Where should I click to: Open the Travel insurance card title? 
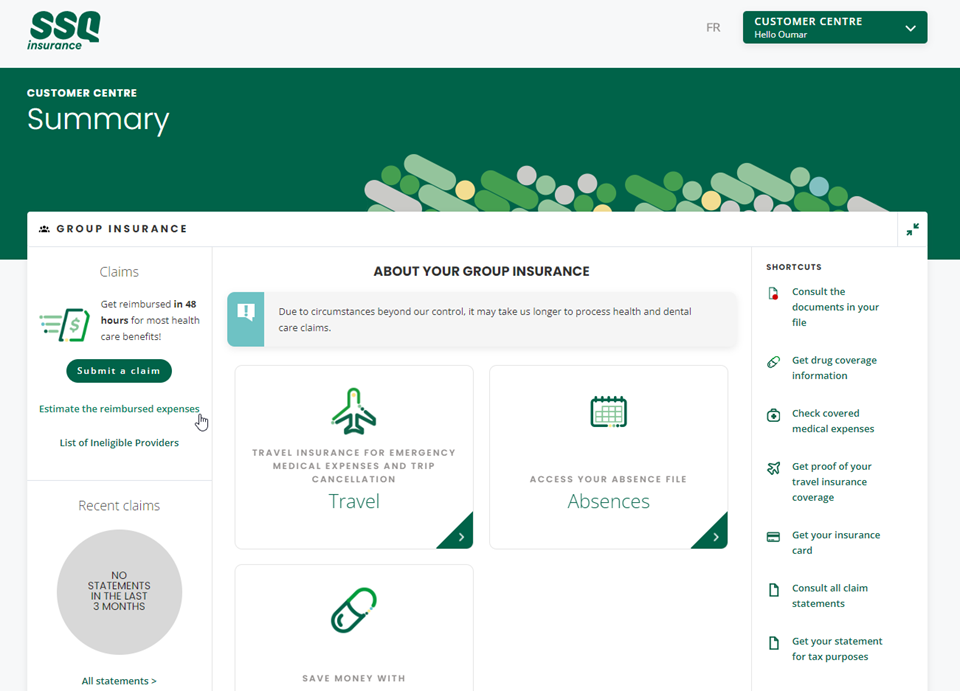click(x=354, y=501)
